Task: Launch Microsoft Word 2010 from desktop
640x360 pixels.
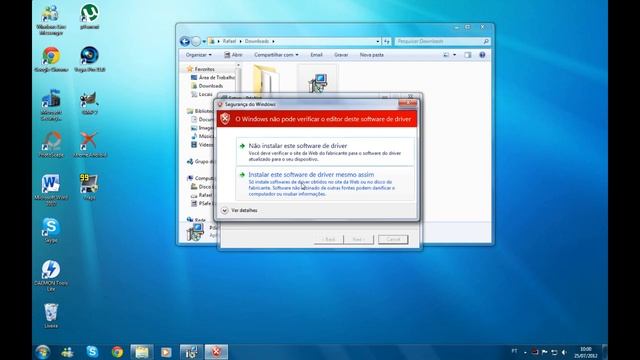Action: click(51, 190)
